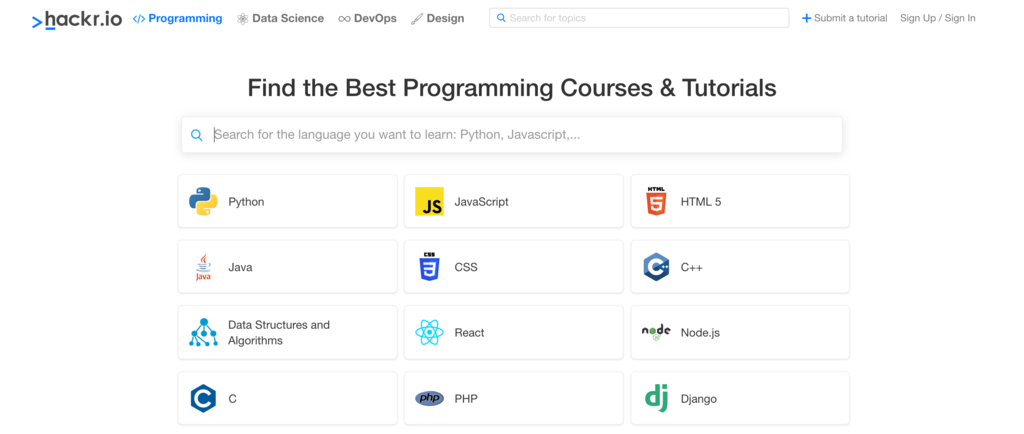Select the JavaScript course label
Screen dimensions: 1024x434
pyautogui.click(x=481, y=202)
